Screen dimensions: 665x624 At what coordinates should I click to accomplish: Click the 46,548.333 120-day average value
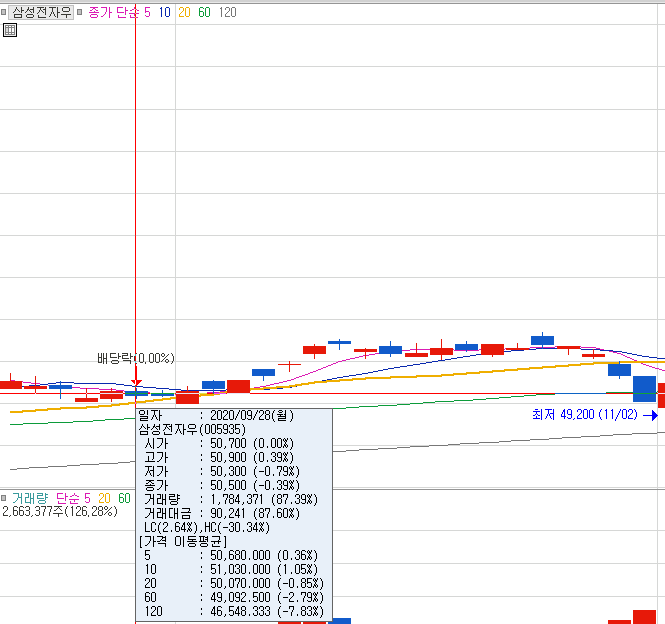coord(240,611)
